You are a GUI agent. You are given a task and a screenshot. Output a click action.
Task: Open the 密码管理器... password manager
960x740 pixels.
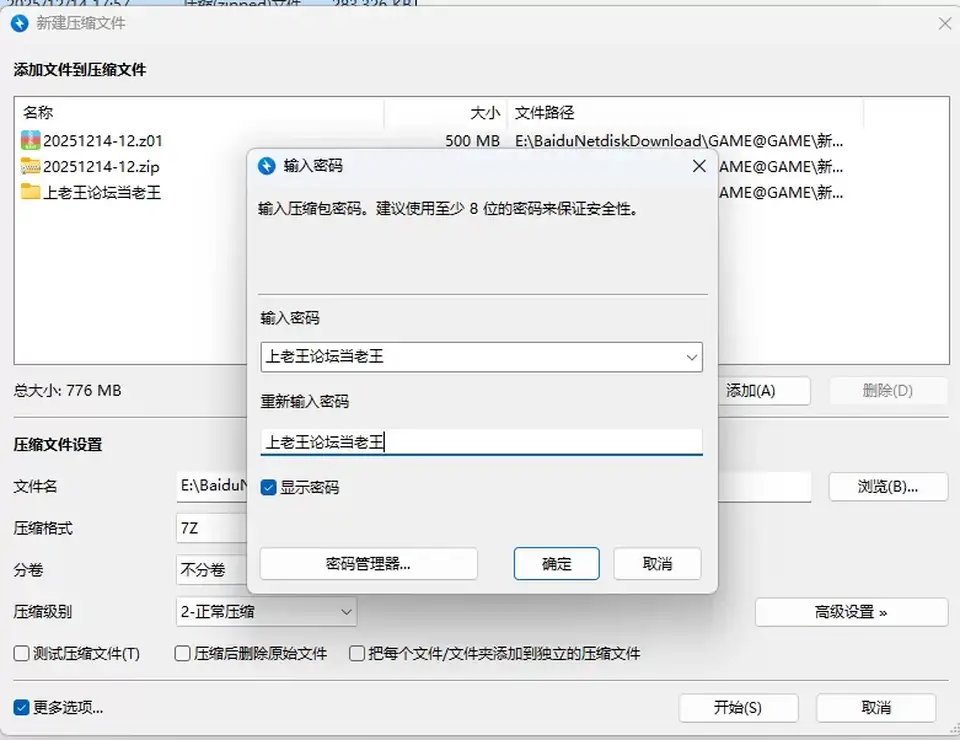point(369,564)
